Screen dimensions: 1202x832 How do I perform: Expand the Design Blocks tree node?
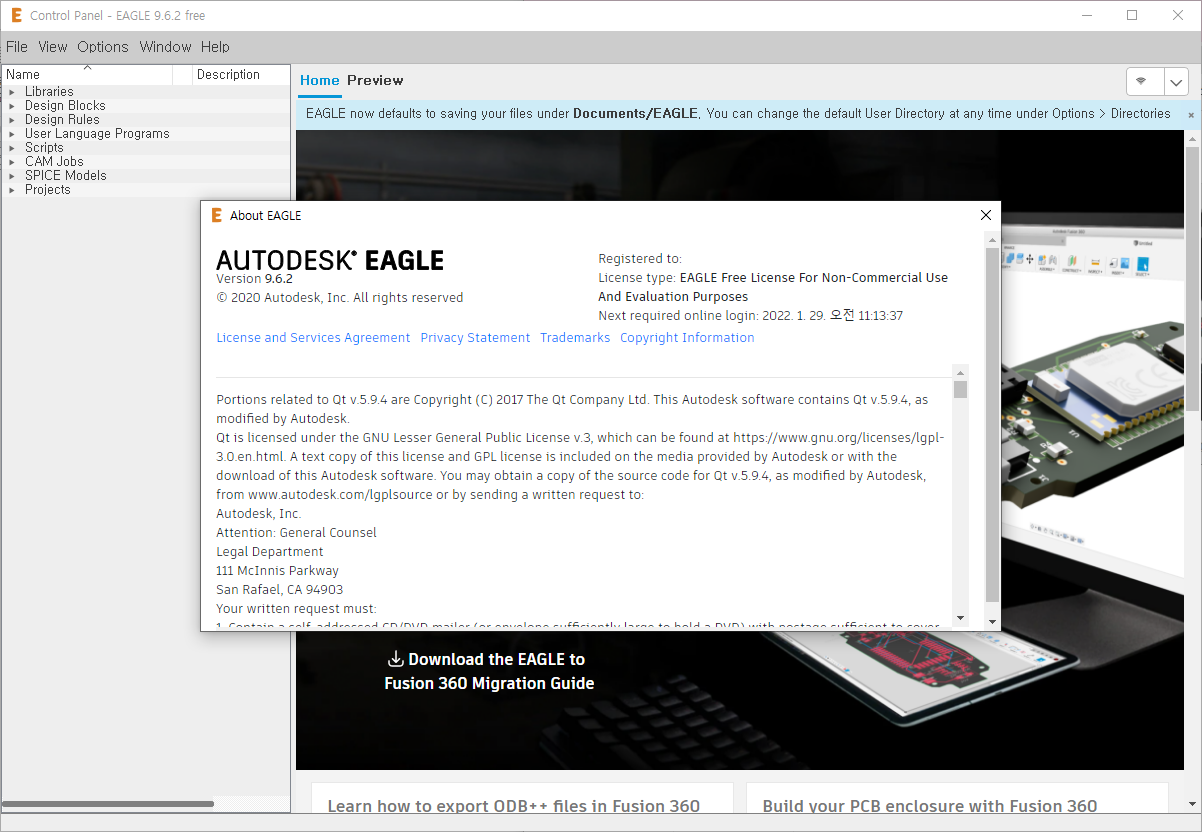tap(12, 106)
